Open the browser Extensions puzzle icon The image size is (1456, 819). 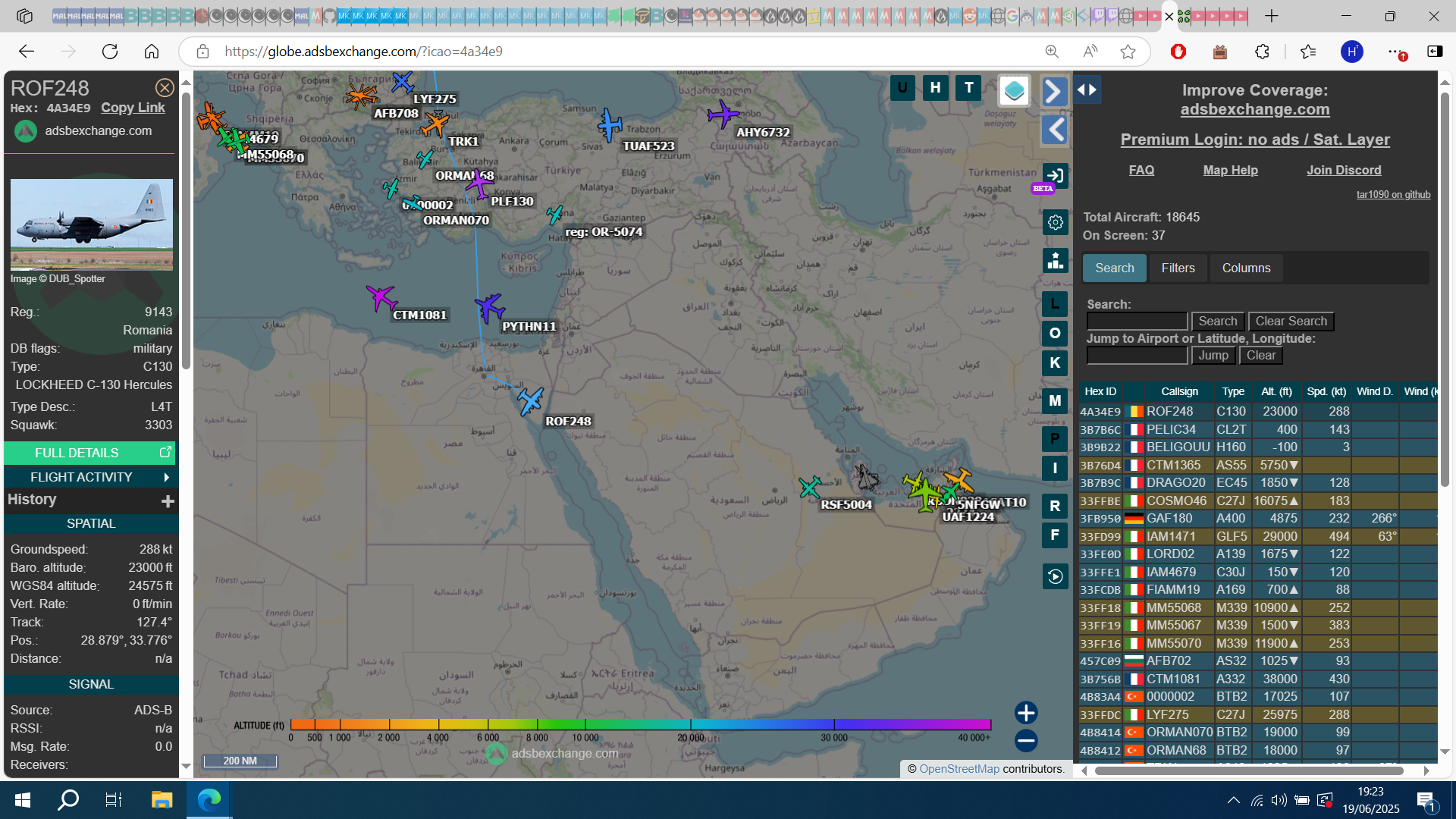(x=1262, y=52)
